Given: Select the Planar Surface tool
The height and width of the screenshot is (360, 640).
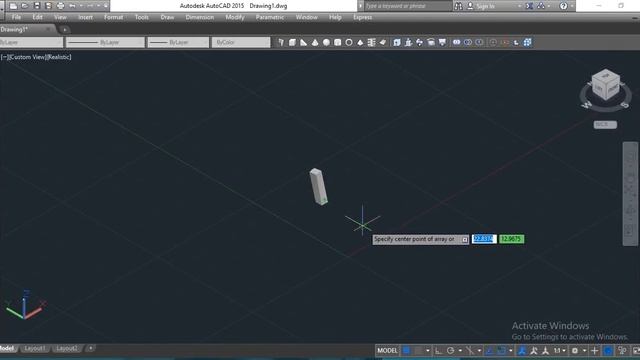Looking at the screenshot, I should [x=383, y=42].
